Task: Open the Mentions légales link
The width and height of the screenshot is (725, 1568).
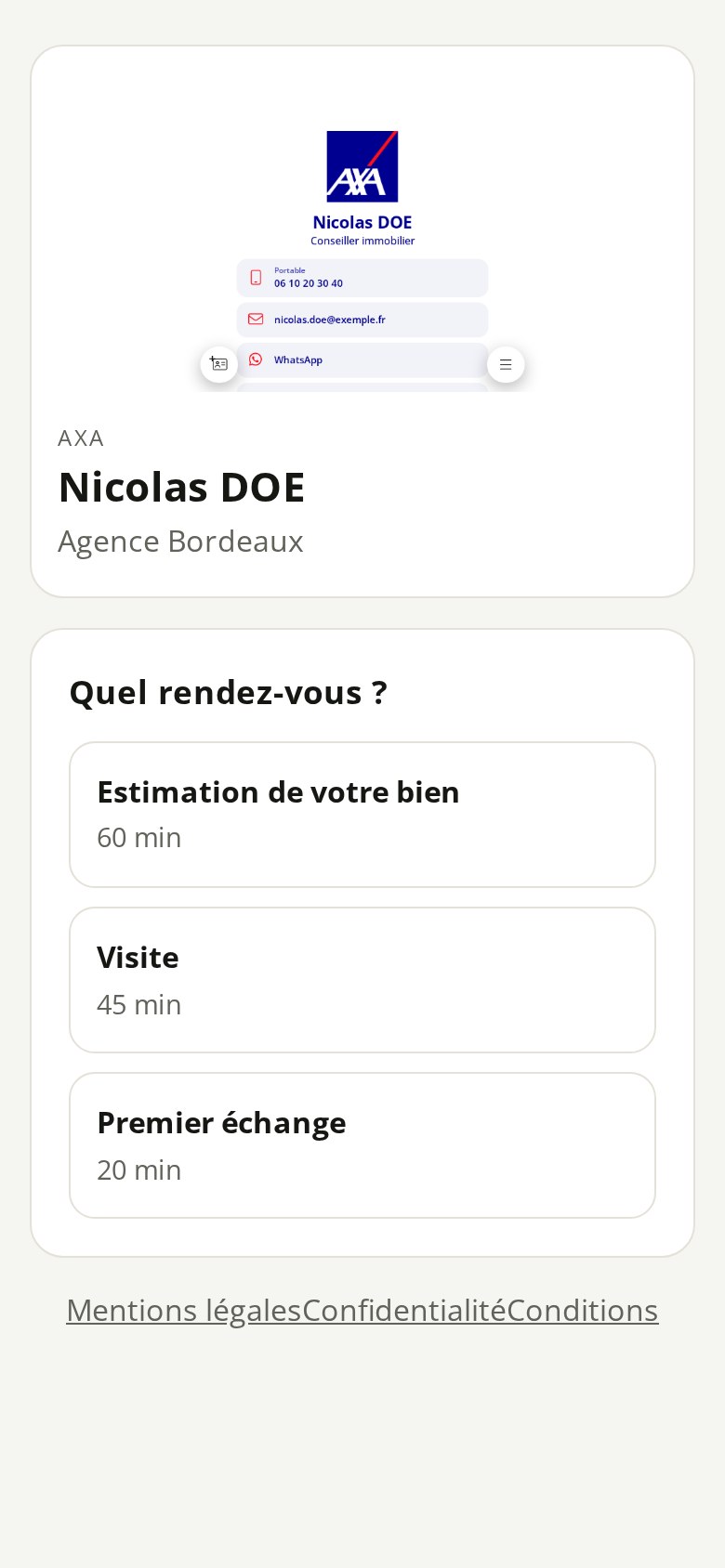Action: tap(184, 1311)
